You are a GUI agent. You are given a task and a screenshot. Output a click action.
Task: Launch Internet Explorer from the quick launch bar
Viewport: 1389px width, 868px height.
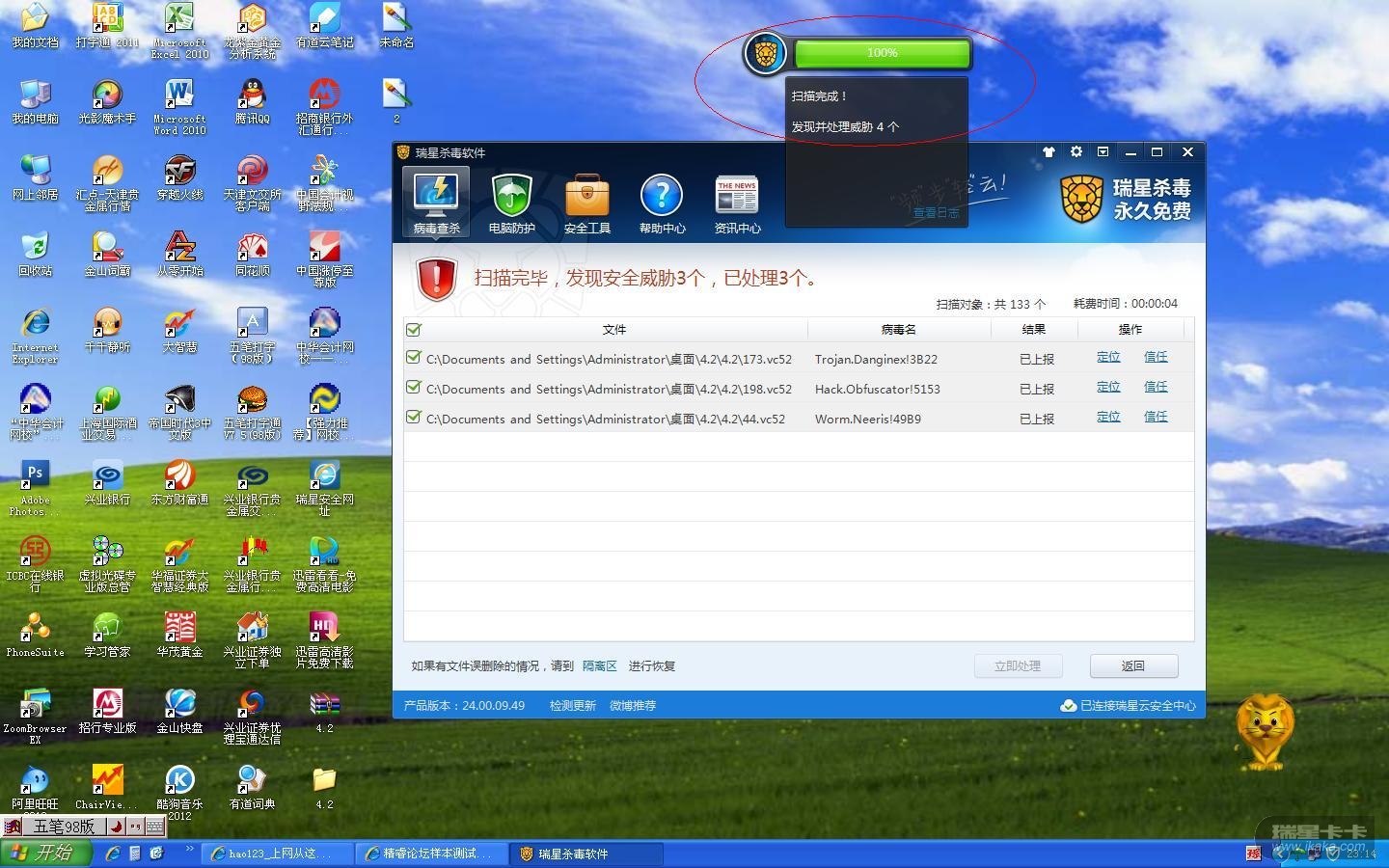click(x=114, y=854)
